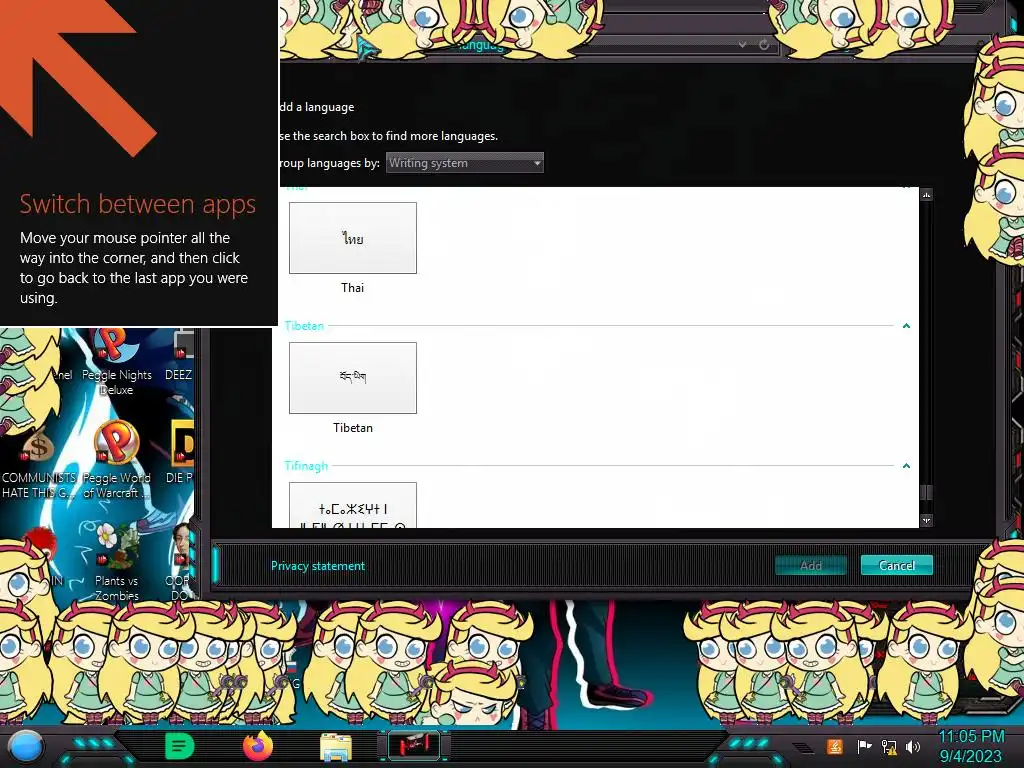Open Peggle World of Warcraft desktop icon
Viewport: 1024px width, 768px height.
coord(116,460)
